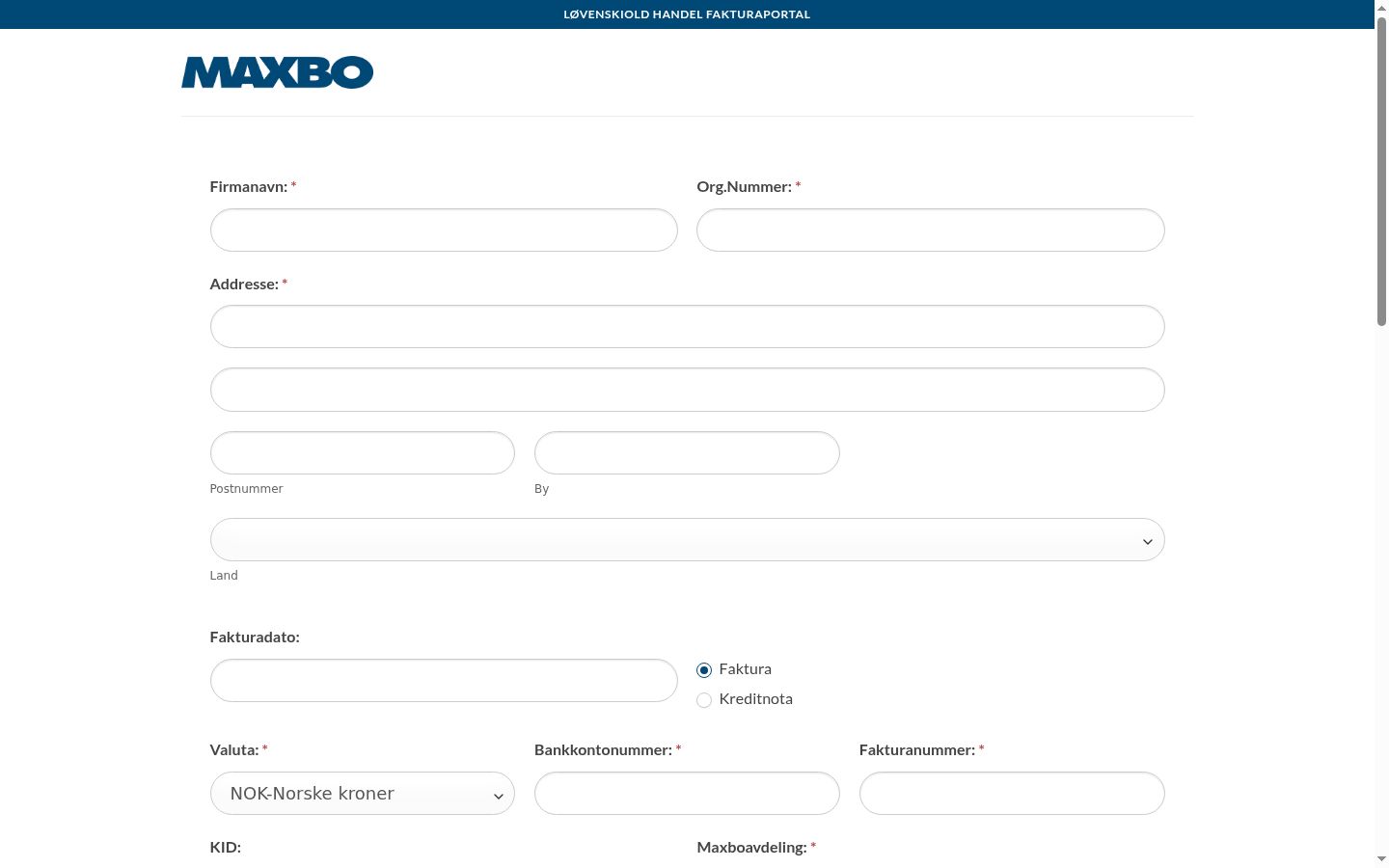Screen dimensions: 1389x868
Task: Click the By caption text
Action: (x=542, y=489)
